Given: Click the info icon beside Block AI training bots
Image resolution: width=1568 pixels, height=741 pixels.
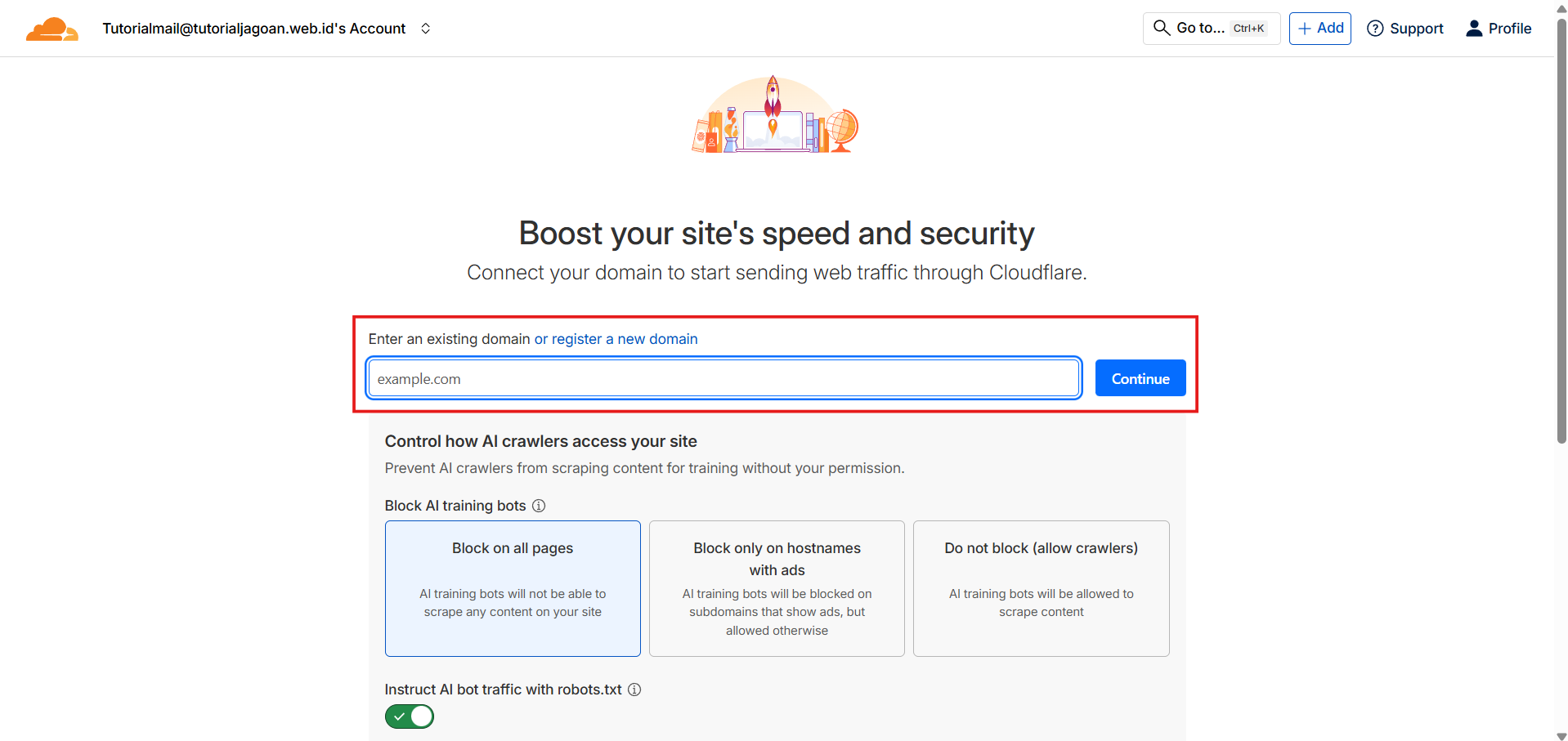Looking at the screenshot, I should 539,506.
